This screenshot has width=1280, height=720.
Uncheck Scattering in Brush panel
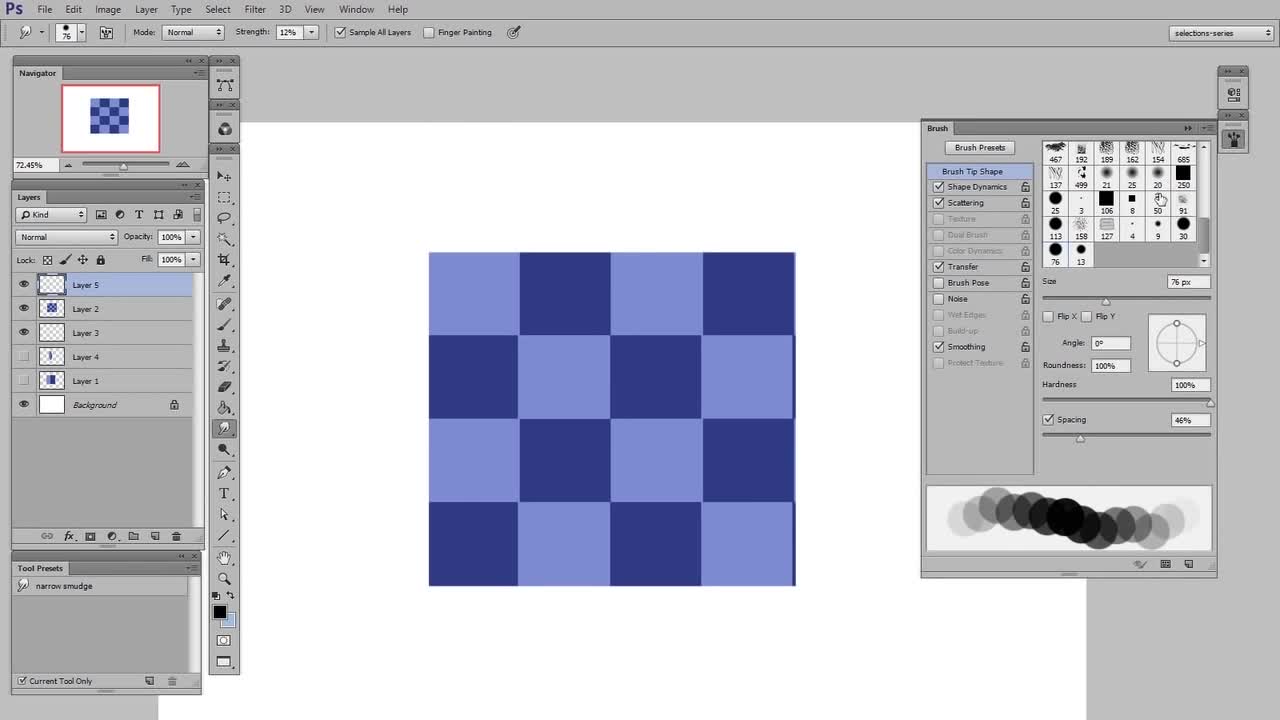coord(938,203)
